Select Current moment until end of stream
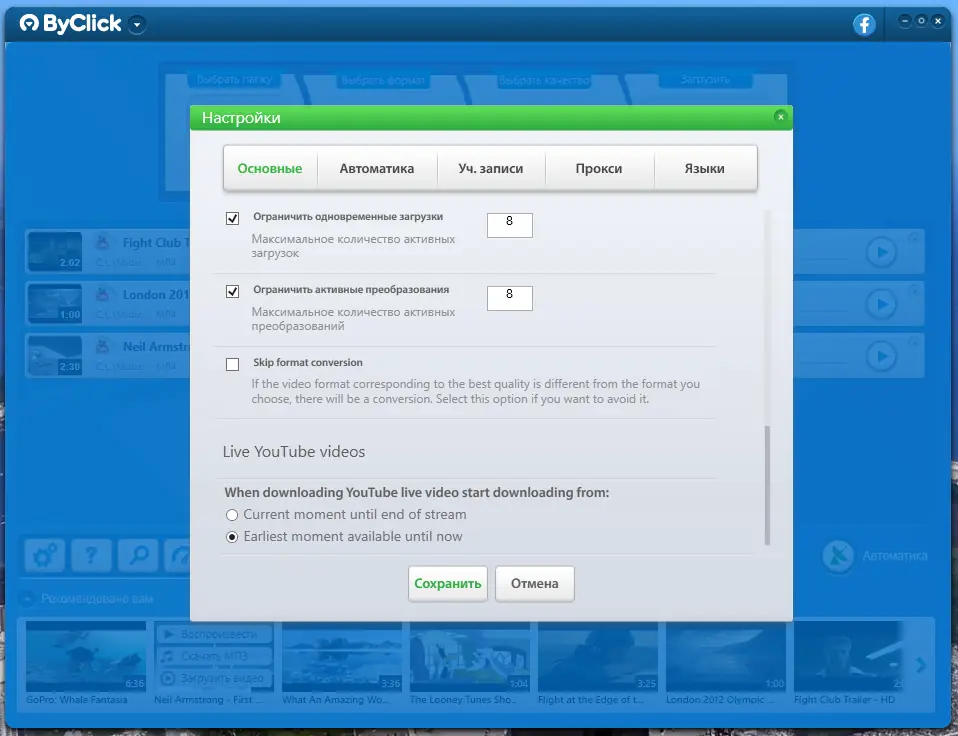This screenshot has height=736, width=958. point(232,515)
